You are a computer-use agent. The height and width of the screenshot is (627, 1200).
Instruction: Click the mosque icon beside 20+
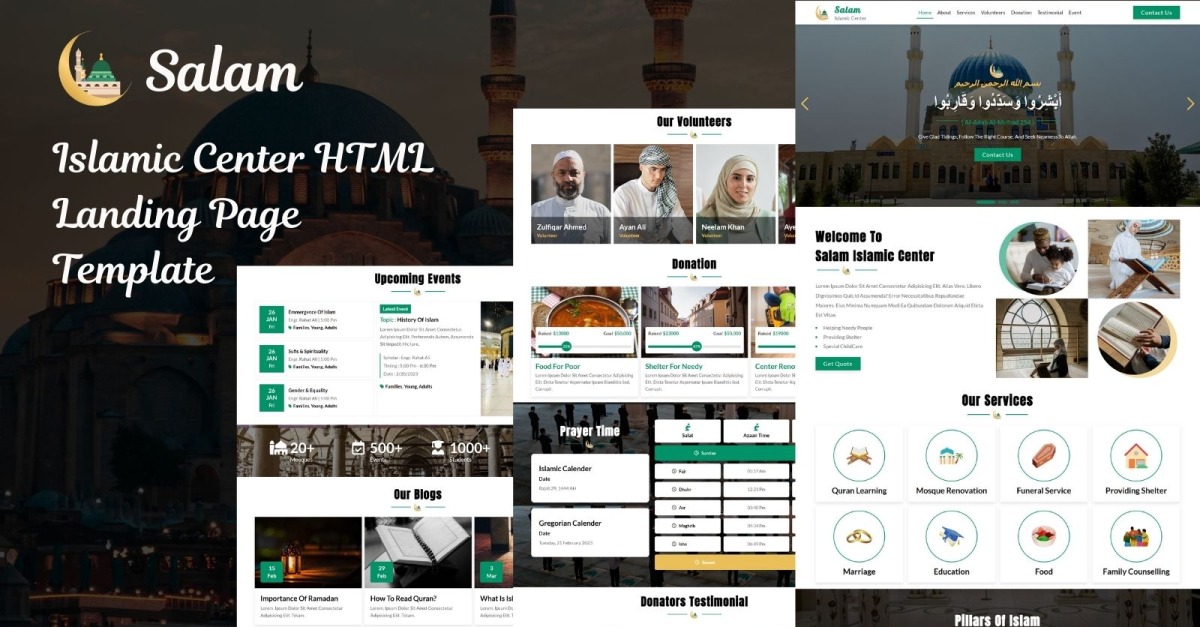click(x=279, y=448)
